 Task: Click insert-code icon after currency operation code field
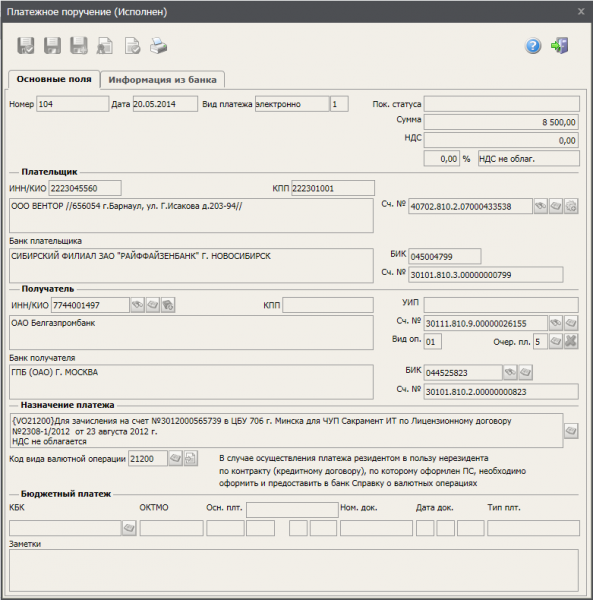(x=191, y=458)
